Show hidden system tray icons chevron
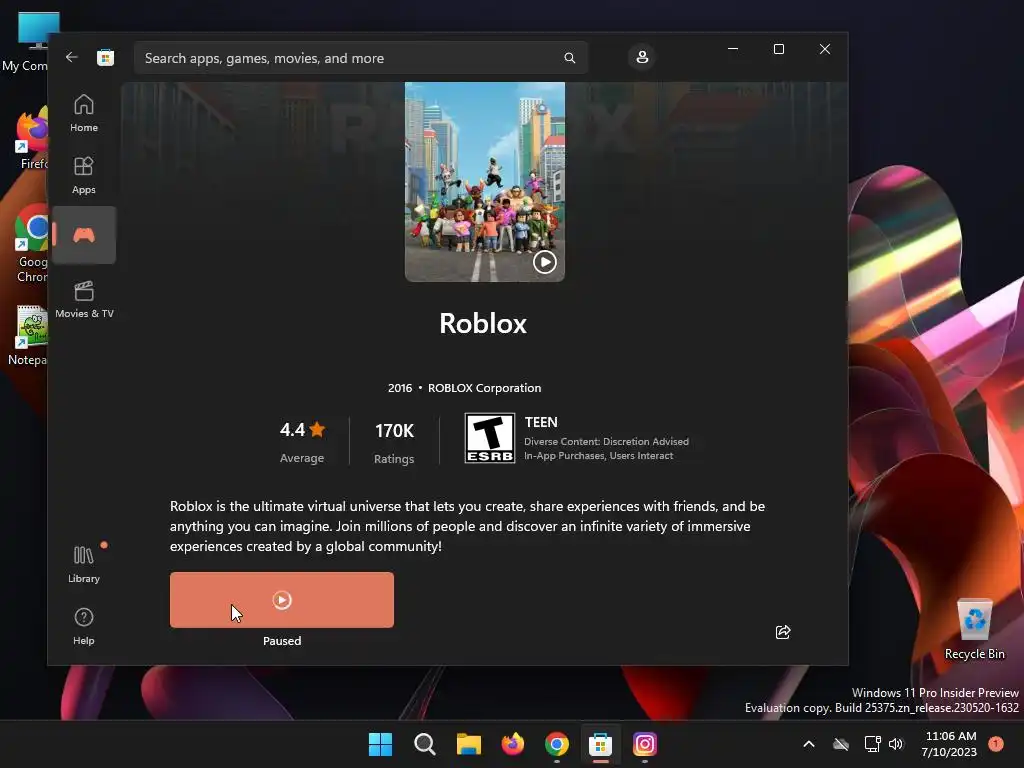The height and width of the screenshot is (768, 1024). click(x=808, y=744)
